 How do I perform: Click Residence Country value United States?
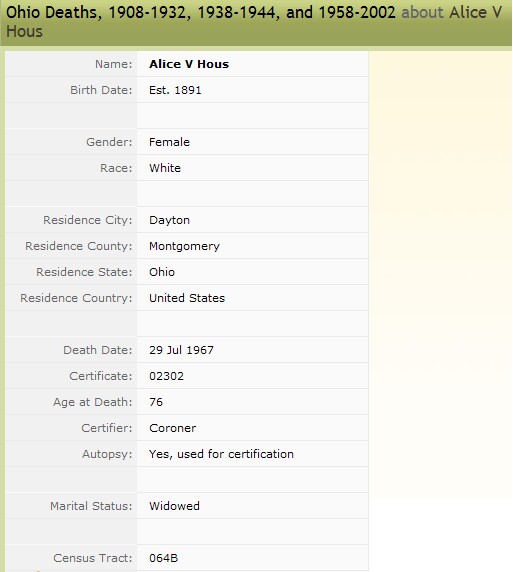coord(187,298)
